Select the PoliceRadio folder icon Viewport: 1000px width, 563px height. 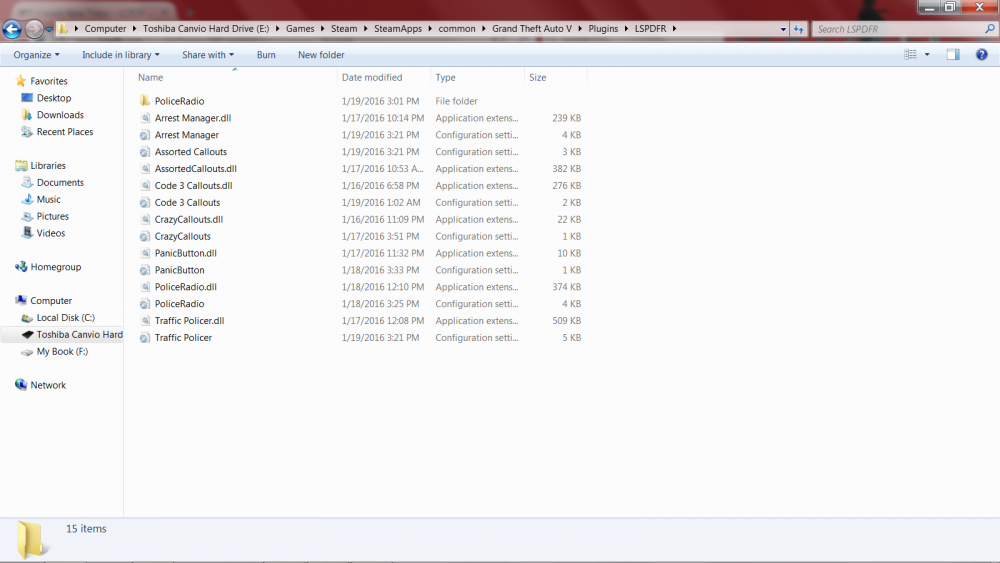click(x=145, y=101)
